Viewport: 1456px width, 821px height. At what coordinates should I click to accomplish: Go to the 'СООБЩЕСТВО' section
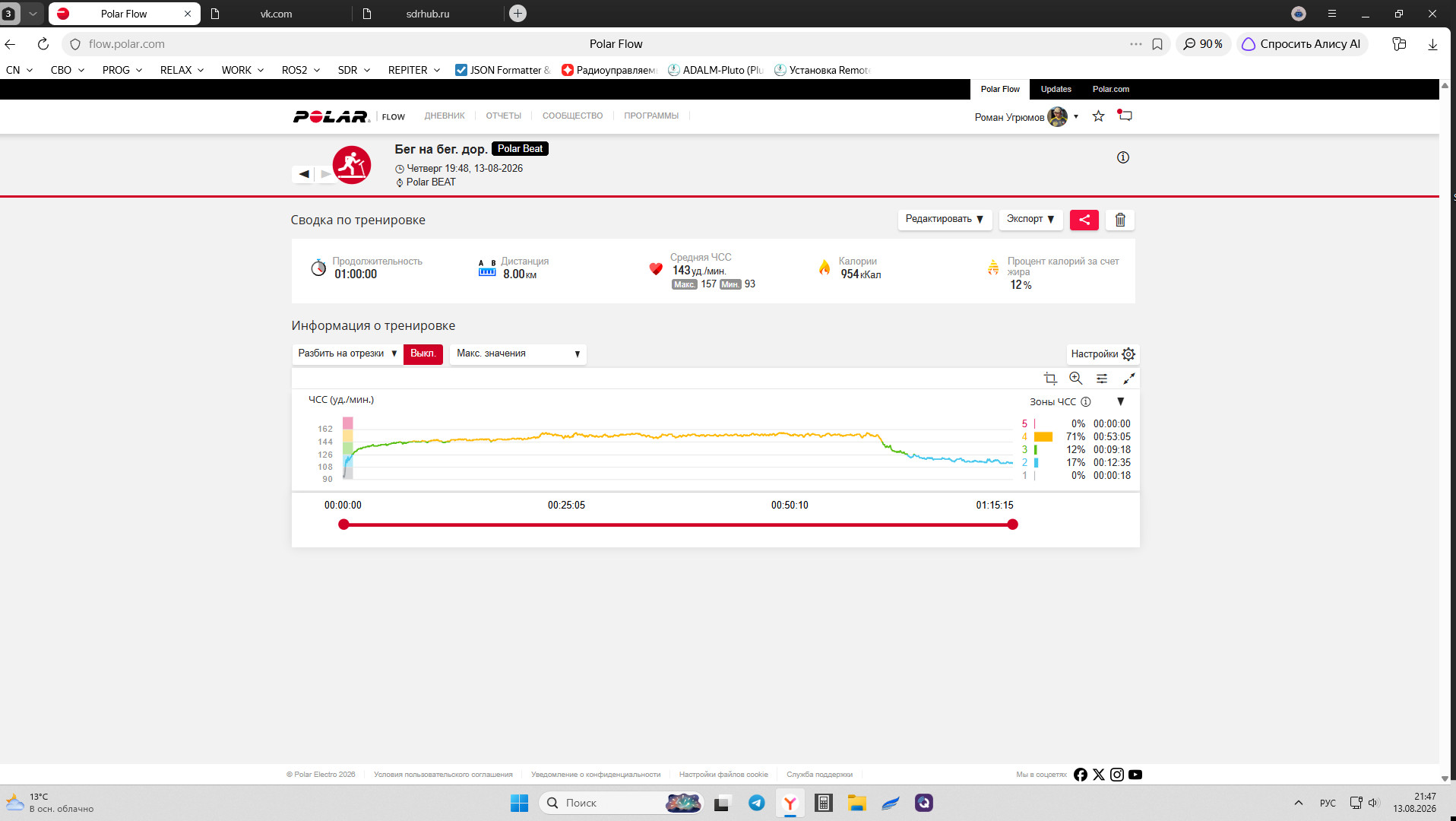coord(573,116)
